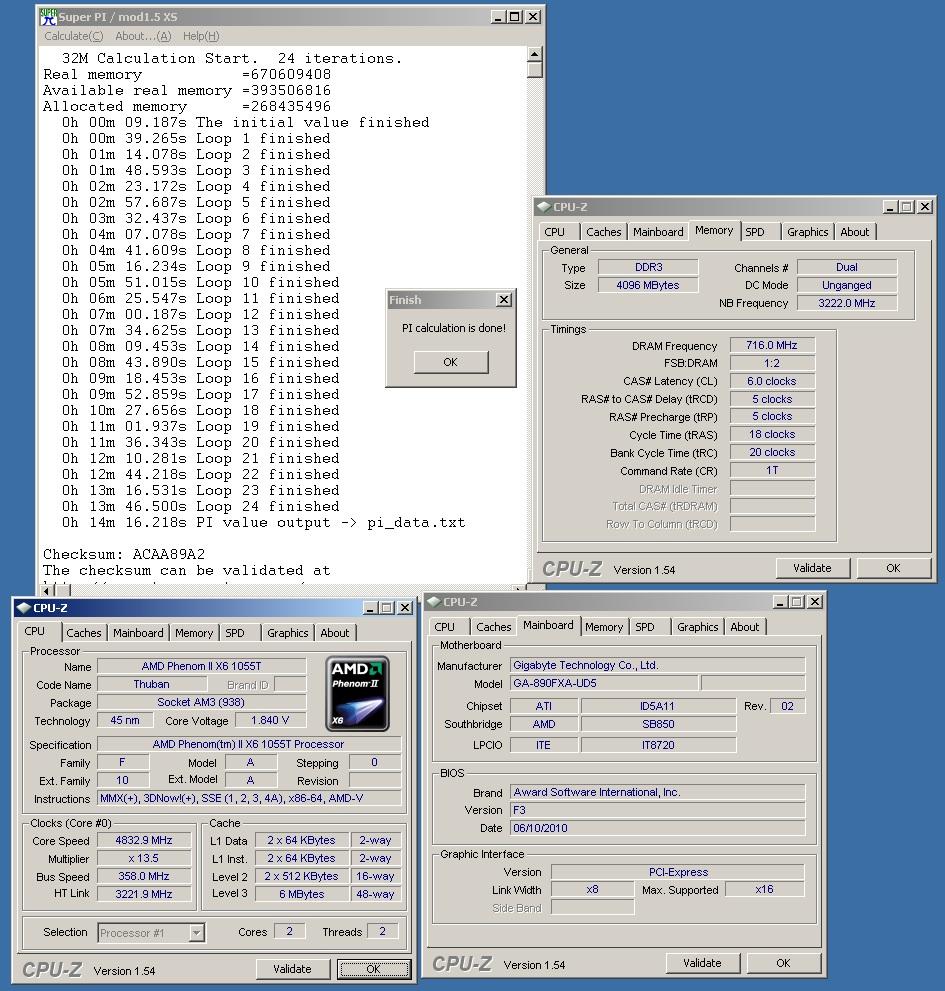Click Validate in the Mainboard window
This screenshot has width=945, height=991.
(702, 963)
